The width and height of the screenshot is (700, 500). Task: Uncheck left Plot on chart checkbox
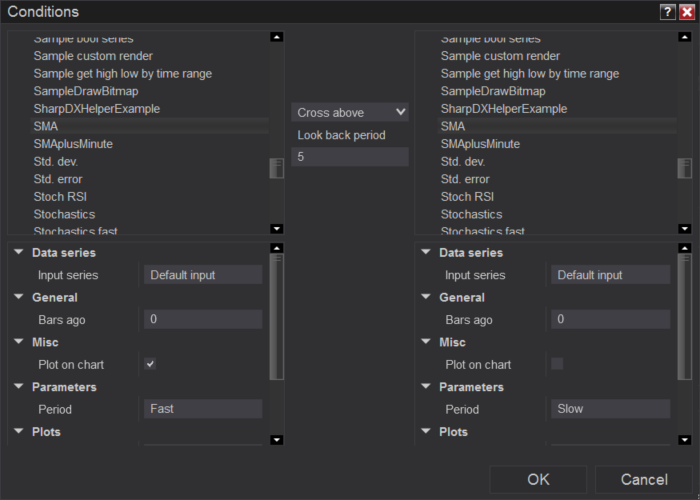point(150,364)
